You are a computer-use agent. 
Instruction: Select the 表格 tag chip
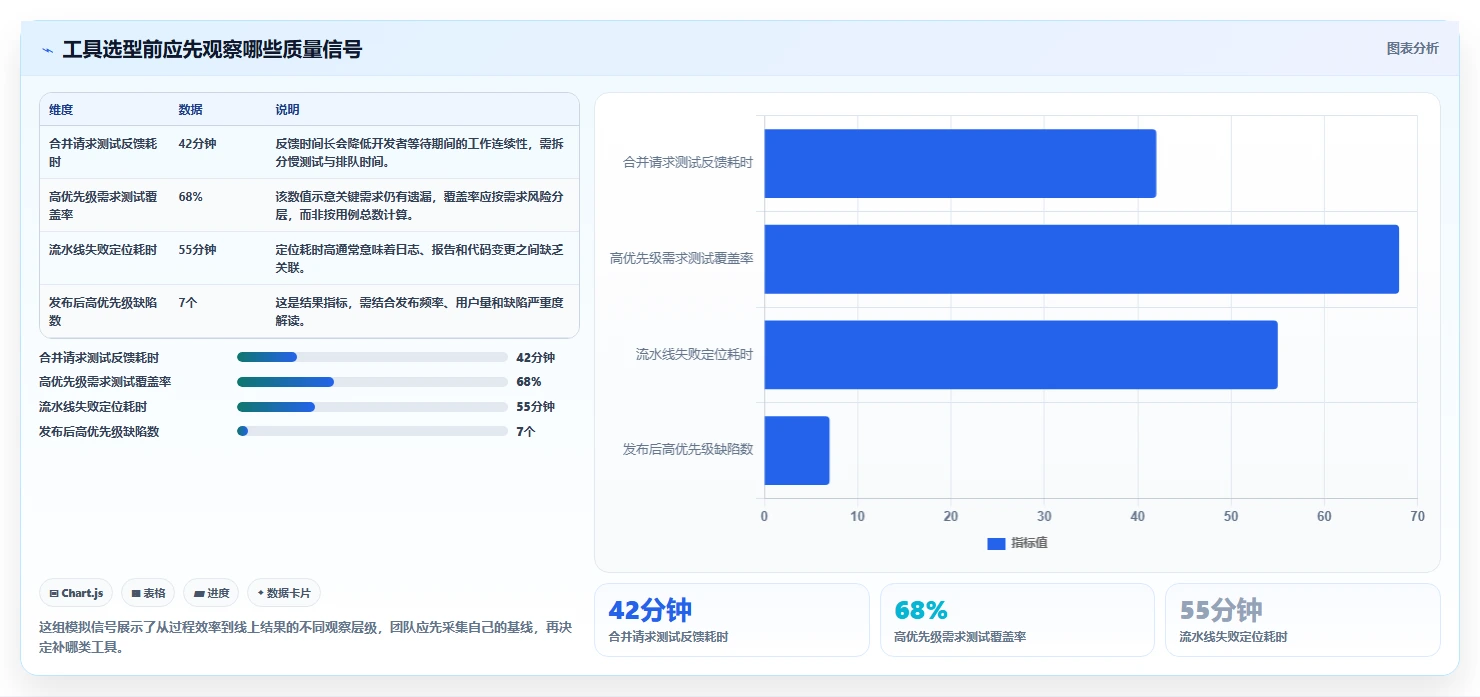[148, 593]
